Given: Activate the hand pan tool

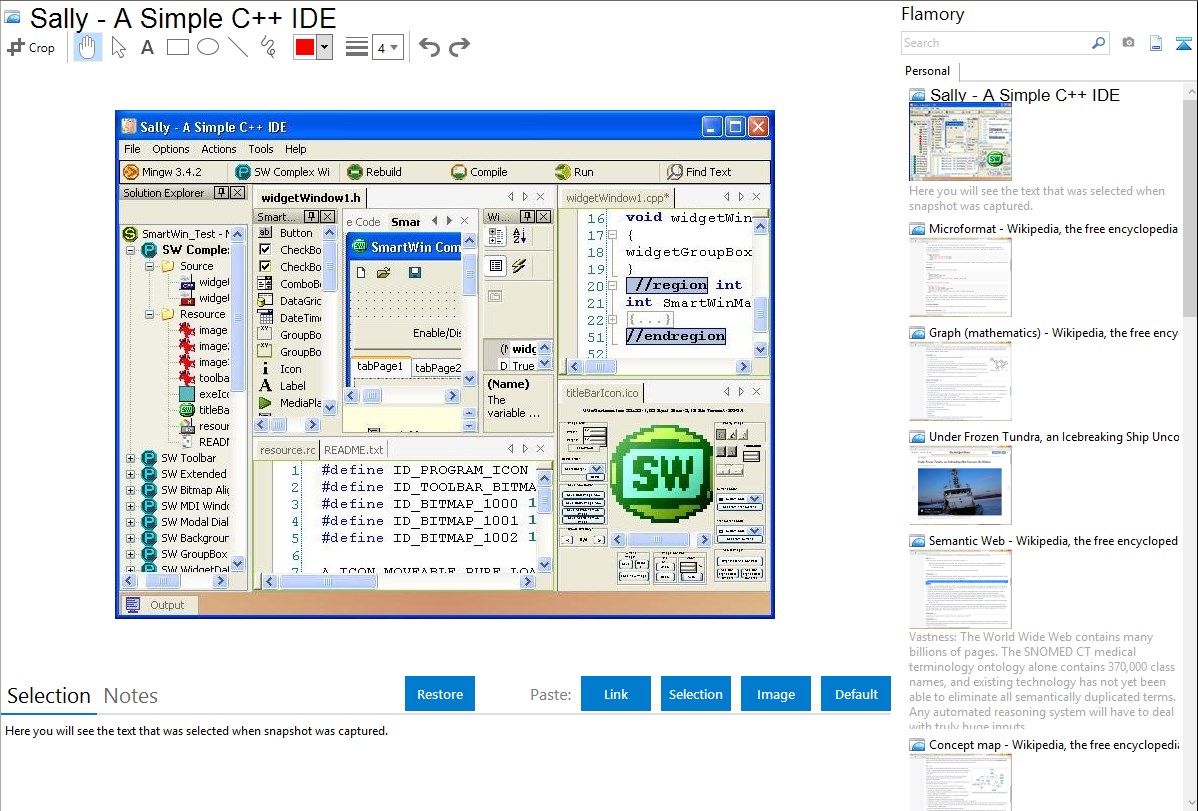Looking at the screenshot, I should [87, 47].
